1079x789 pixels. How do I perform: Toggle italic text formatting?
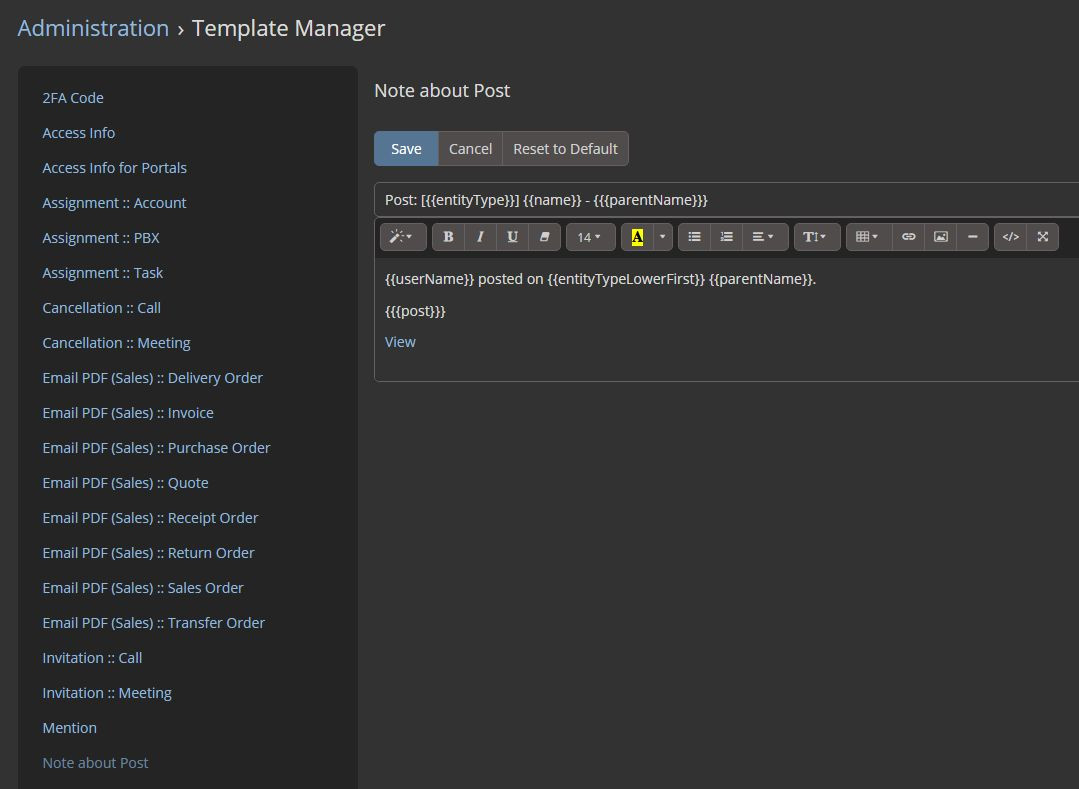[x=480, y=237]
